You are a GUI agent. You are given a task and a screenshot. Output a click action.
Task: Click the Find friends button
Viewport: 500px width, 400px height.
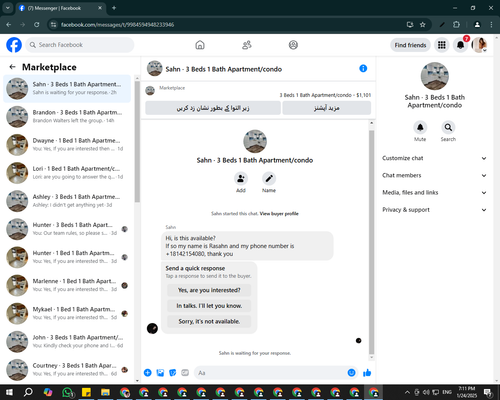click(x=410, y=45)
